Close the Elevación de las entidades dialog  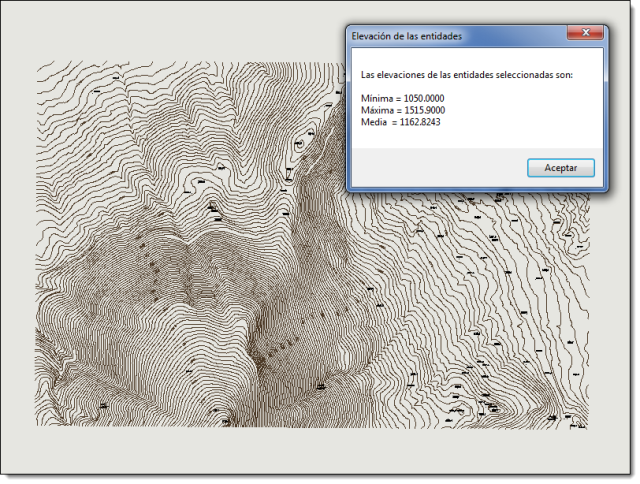click(585, 33)
